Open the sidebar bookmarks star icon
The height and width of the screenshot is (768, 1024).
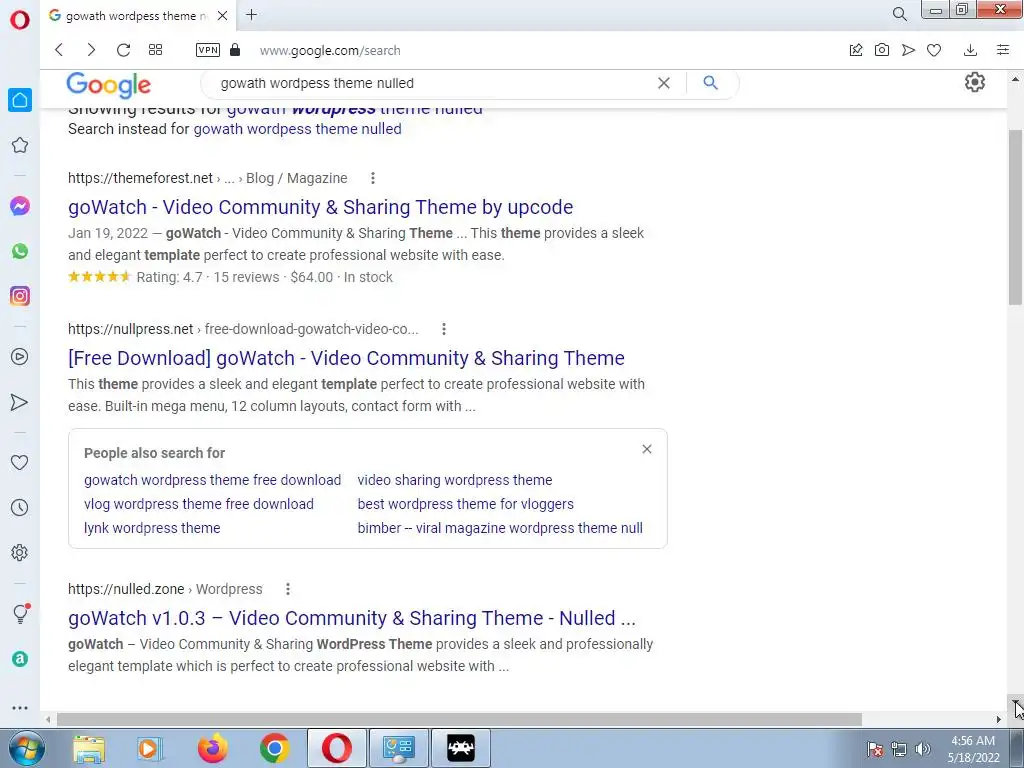pyautogui.click(x=20, y=145)
